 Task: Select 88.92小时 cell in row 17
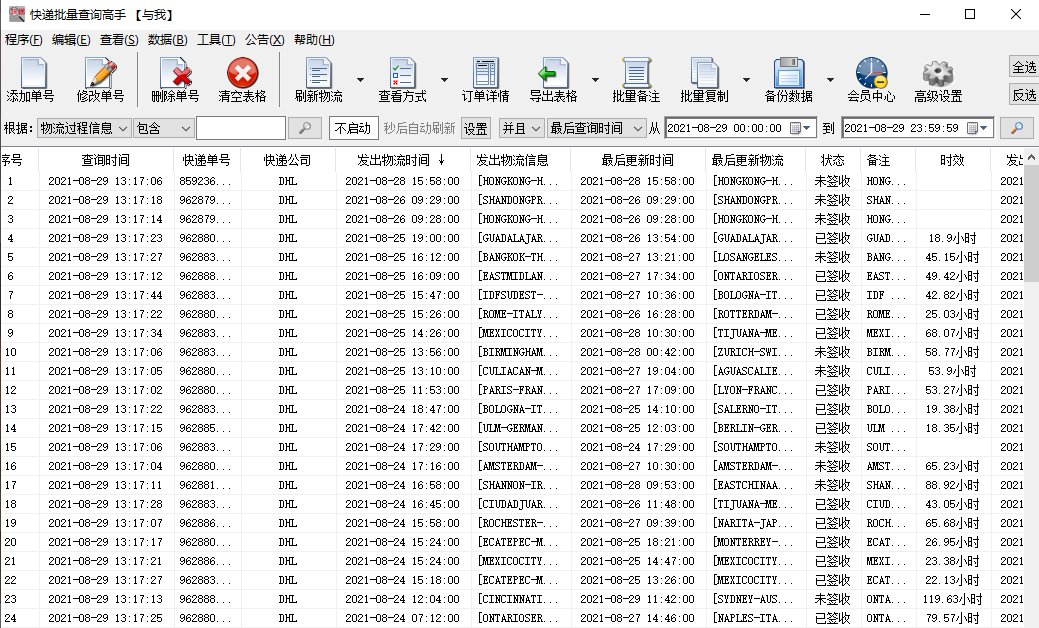952,485
